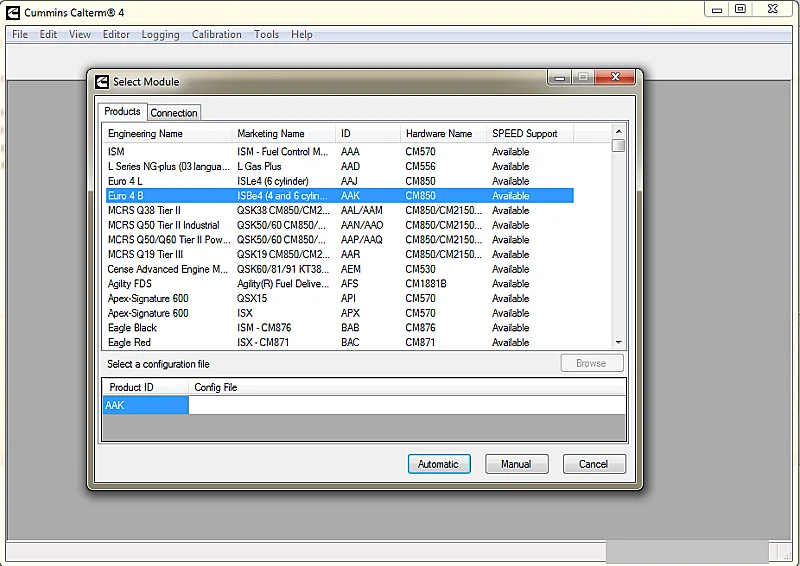This screenshot has width=800, height=566.
Task: Select the Euro 4 B row
Action: coord(339,195)
